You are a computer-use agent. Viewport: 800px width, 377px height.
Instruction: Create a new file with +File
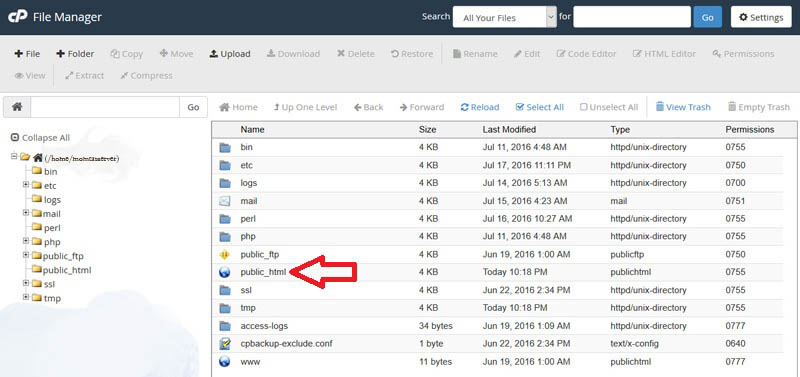[x=27, y=54]
